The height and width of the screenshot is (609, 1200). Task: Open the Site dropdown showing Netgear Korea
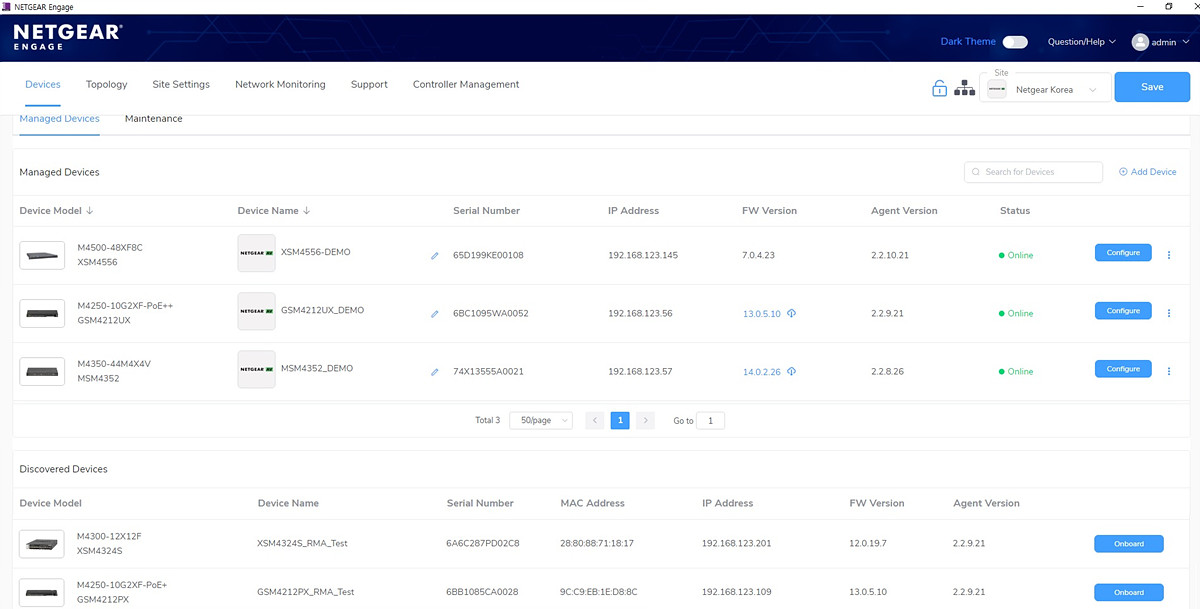coord(1045,90)
